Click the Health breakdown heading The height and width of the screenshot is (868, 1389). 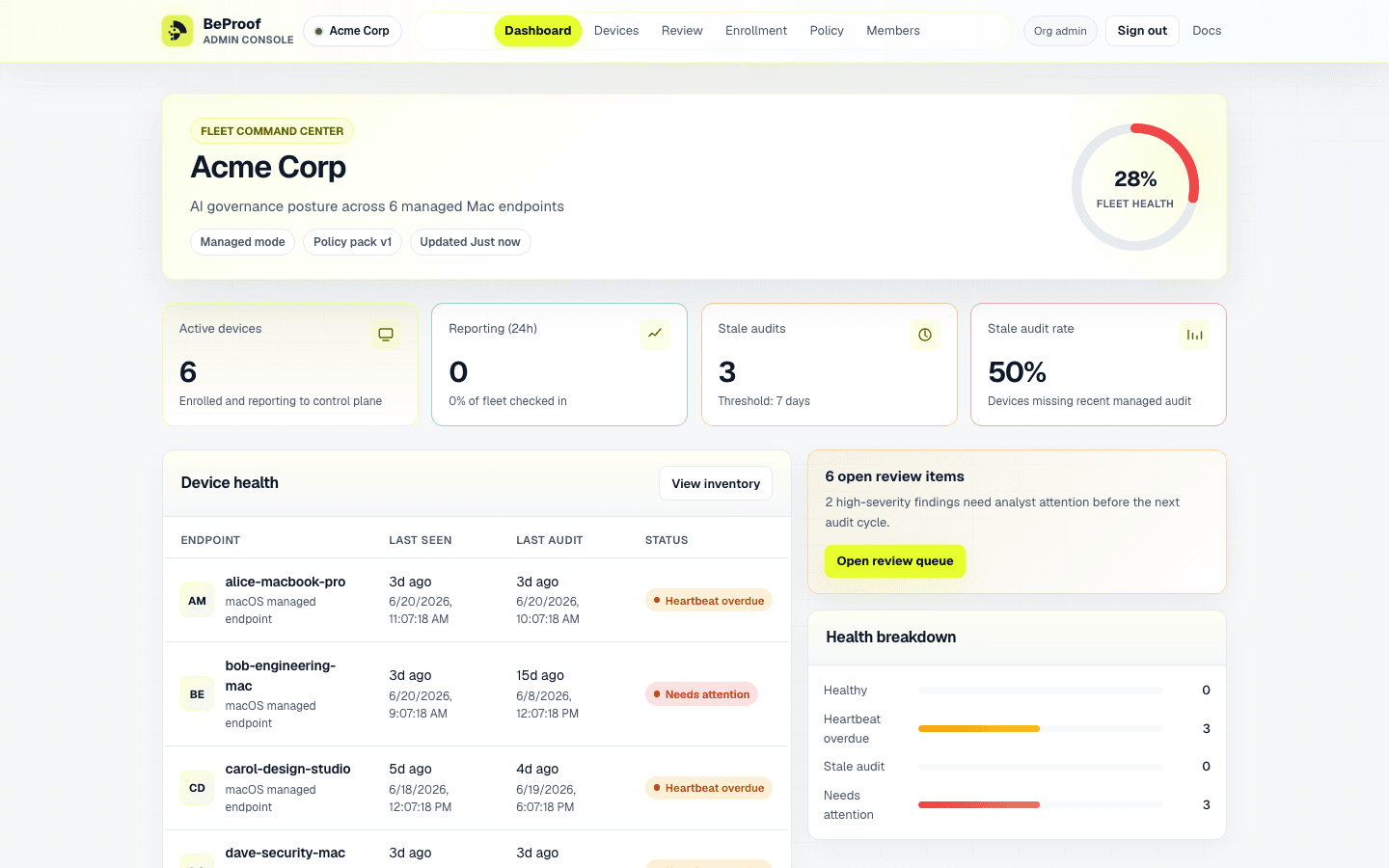coord(891,637)
